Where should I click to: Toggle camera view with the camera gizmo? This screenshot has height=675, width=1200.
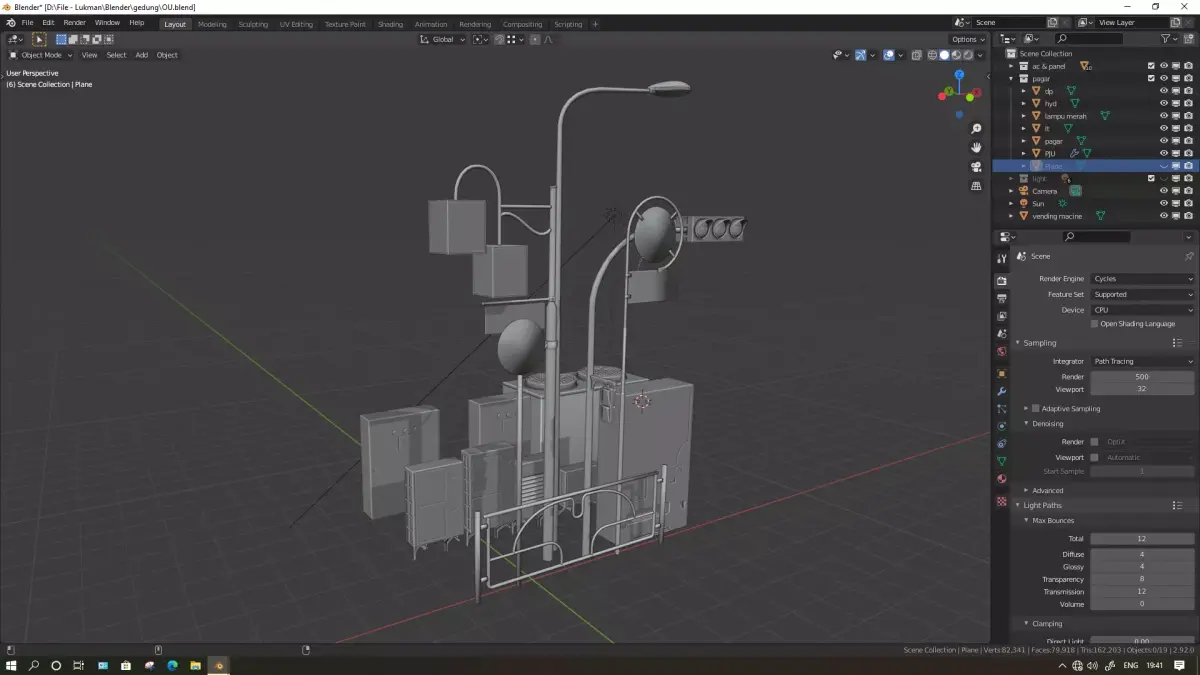976,167
